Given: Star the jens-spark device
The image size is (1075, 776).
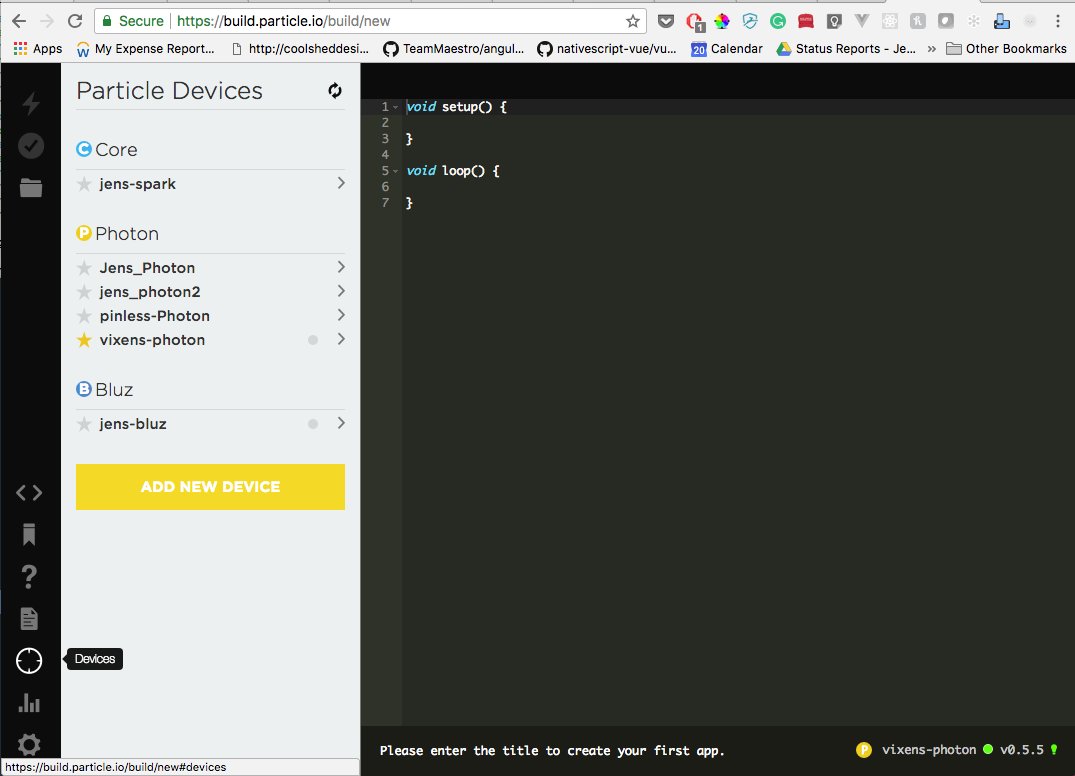Looking at the screenshot, I should pos(84,184).
